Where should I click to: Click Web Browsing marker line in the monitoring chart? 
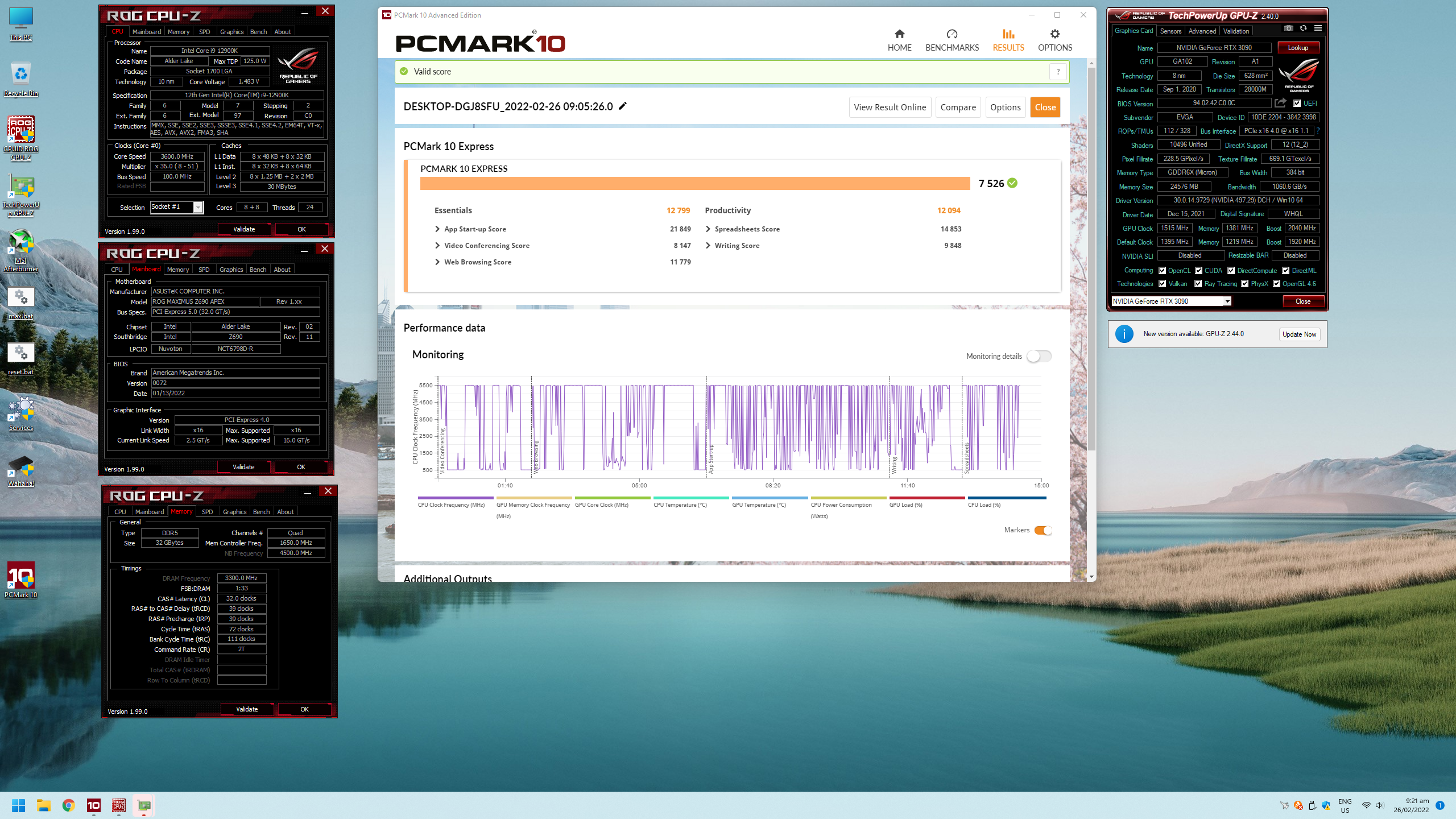pyautogui.click(x=532, y=427)
